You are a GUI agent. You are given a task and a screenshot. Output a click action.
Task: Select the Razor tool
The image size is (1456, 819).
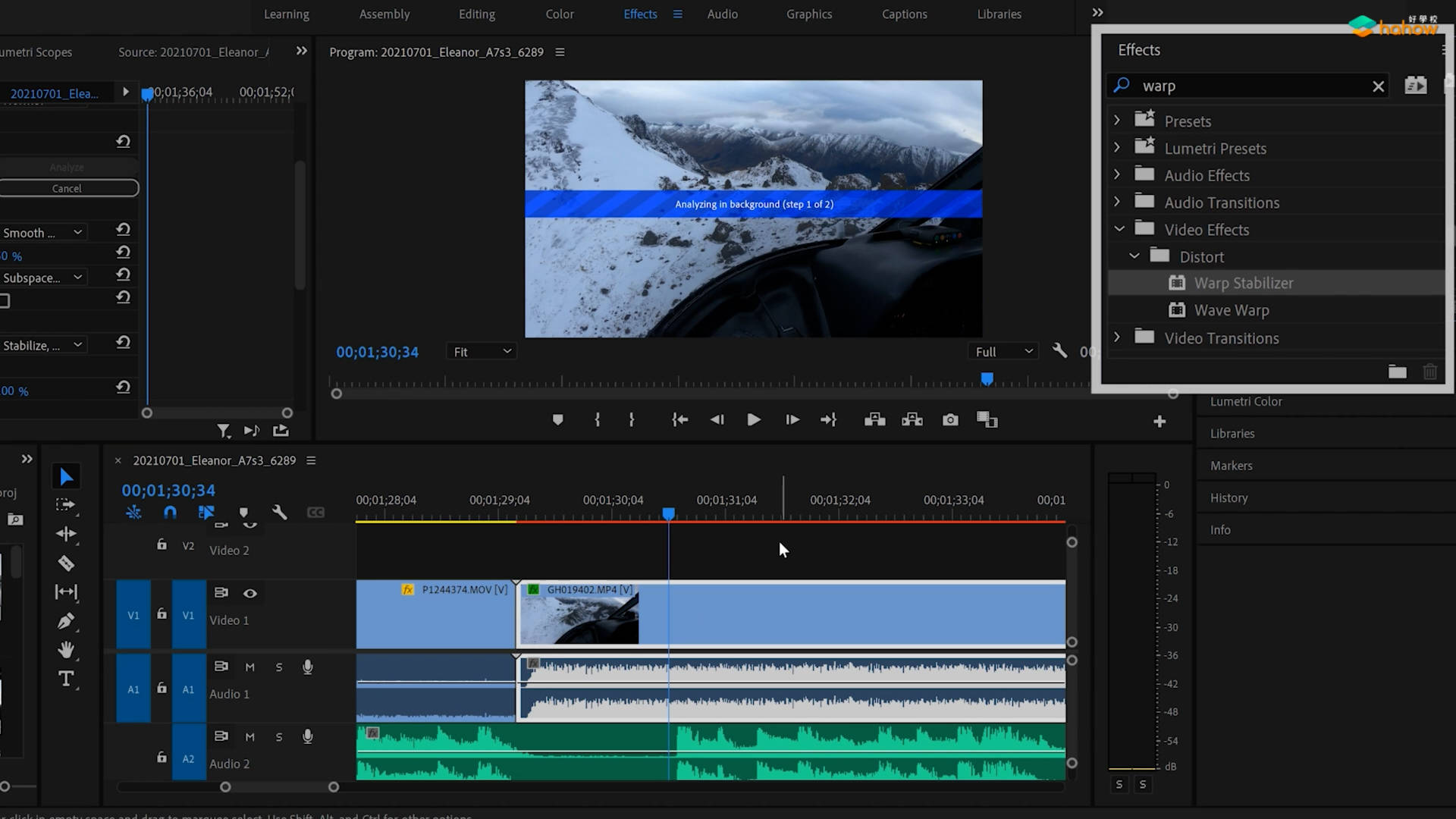[66, 563]
